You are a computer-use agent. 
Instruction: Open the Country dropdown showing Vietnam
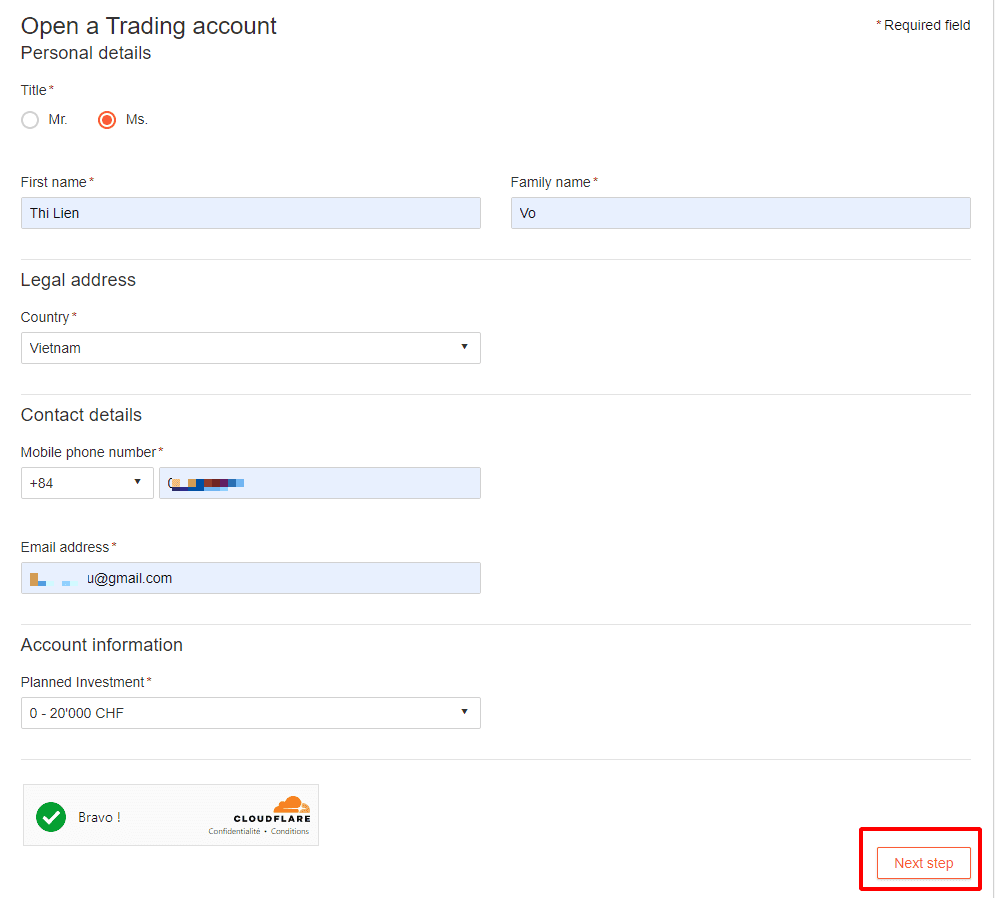point(251,348)
